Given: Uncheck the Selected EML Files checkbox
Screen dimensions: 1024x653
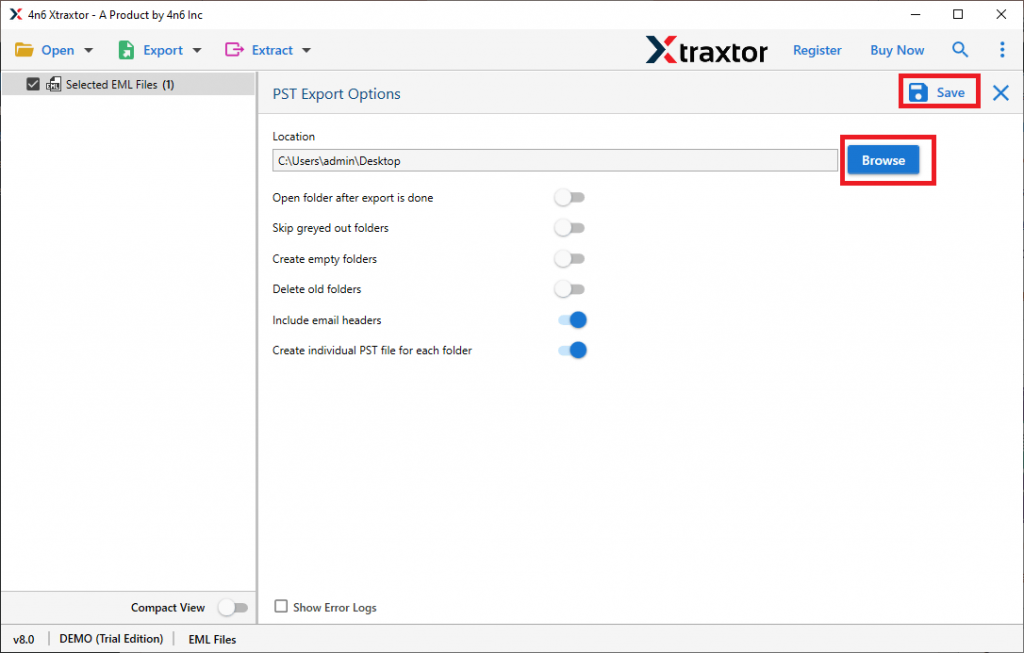Looking at the screenshot, I should tap(33, 84).
